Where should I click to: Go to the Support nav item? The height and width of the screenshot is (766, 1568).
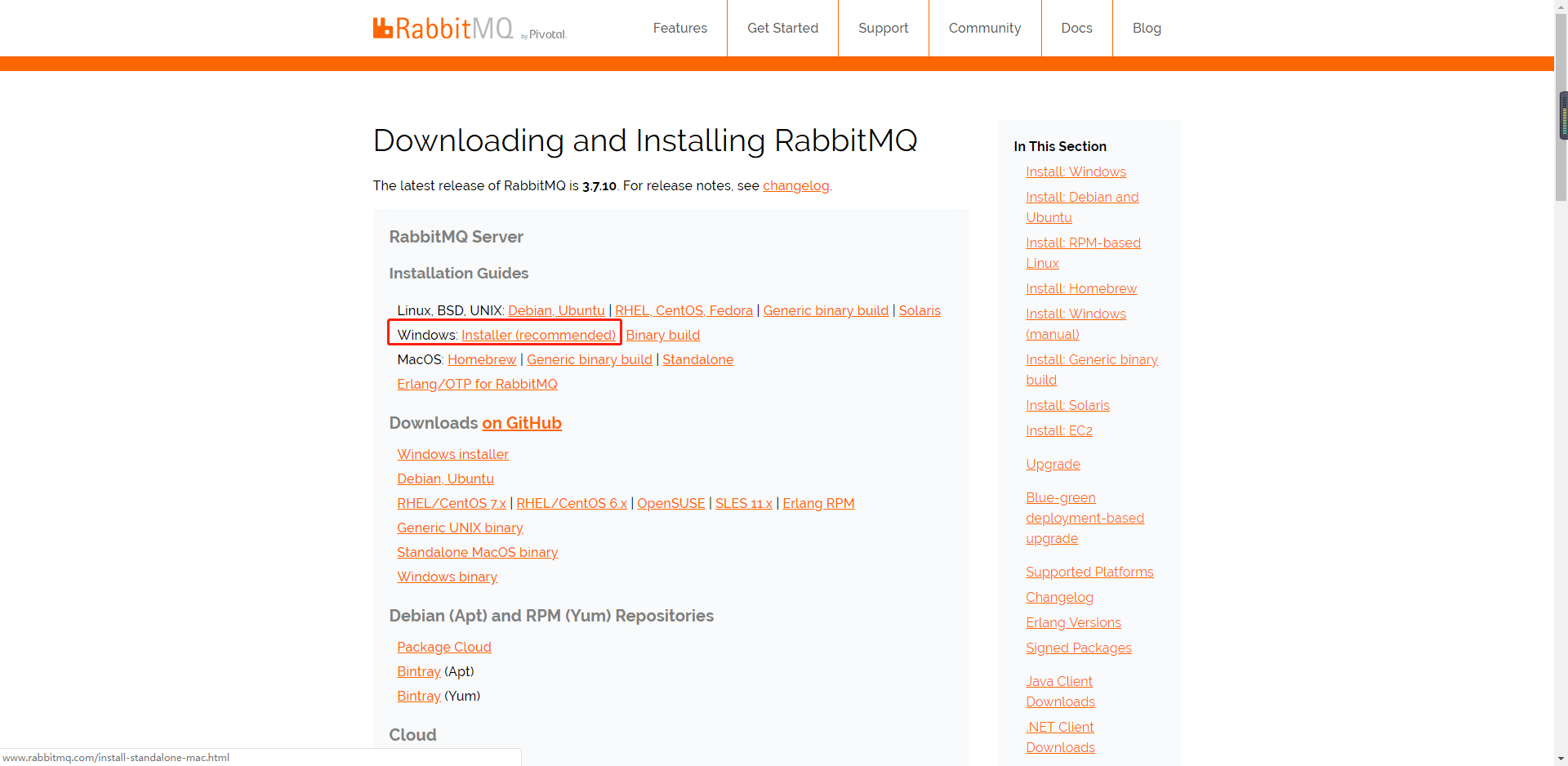click(x=883, y=28)
